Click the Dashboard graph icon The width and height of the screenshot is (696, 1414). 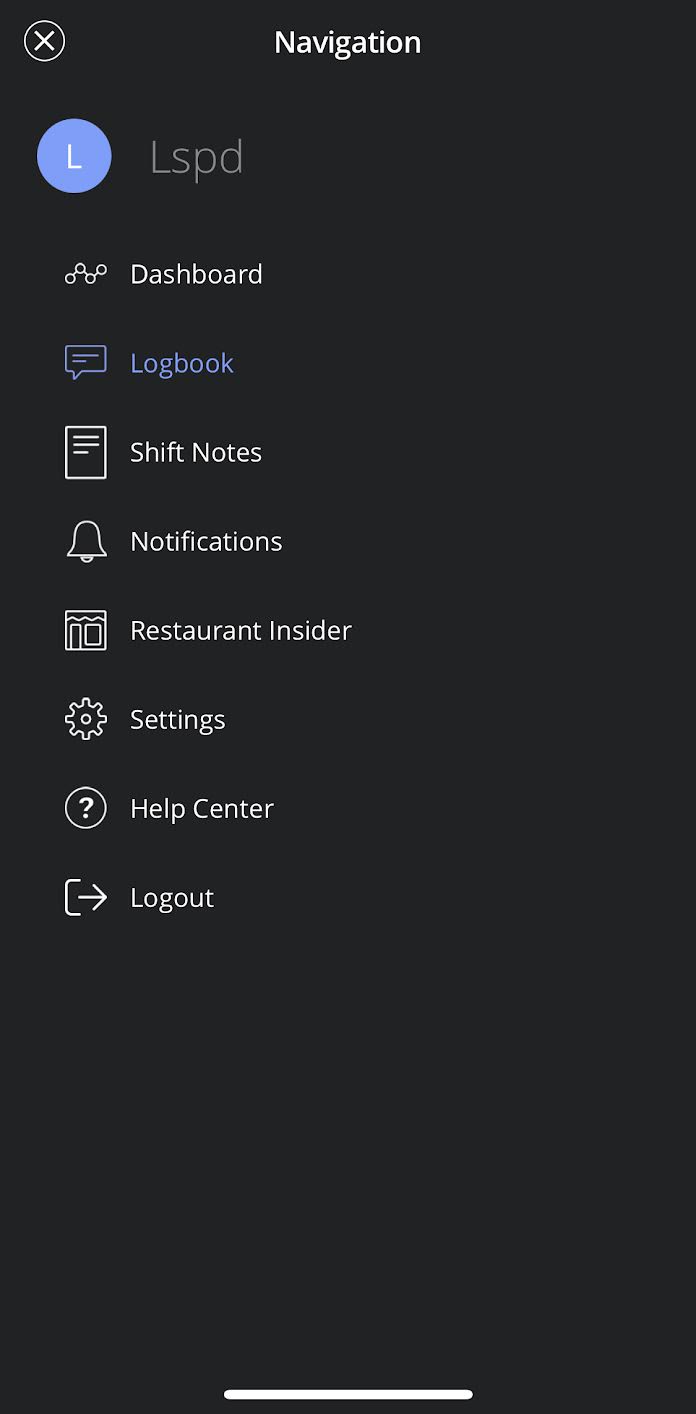86,274
